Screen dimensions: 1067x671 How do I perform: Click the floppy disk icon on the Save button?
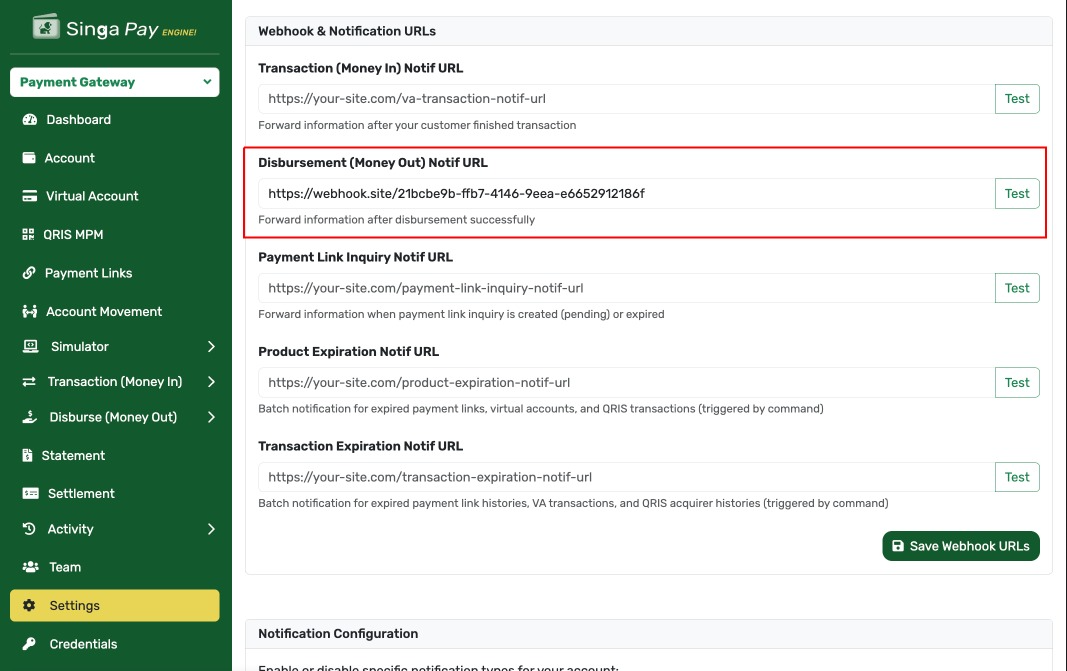898,546
